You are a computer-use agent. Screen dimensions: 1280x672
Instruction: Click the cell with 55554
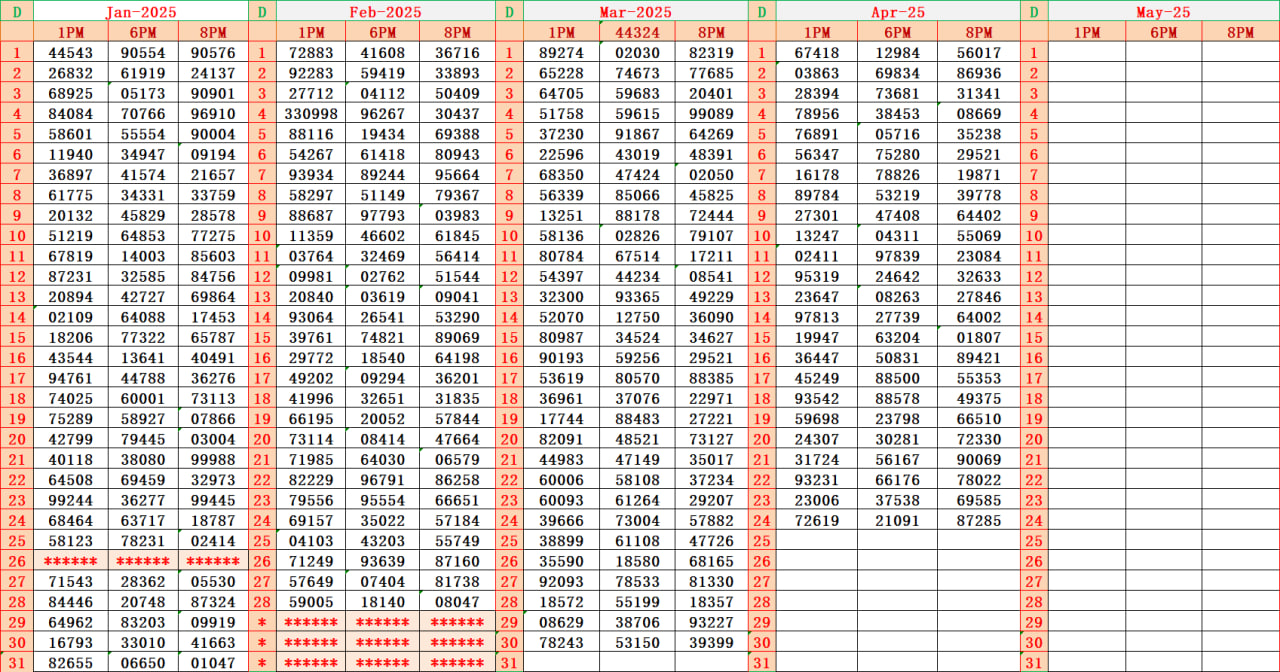pyautogui.click(x=143, y=134)
